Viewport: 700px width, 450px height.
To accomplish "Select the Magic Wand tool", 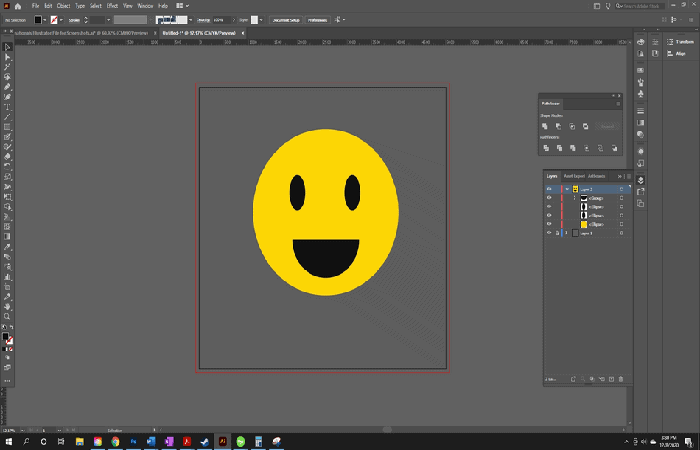I will pyautogui.click(x=7, y=67).
